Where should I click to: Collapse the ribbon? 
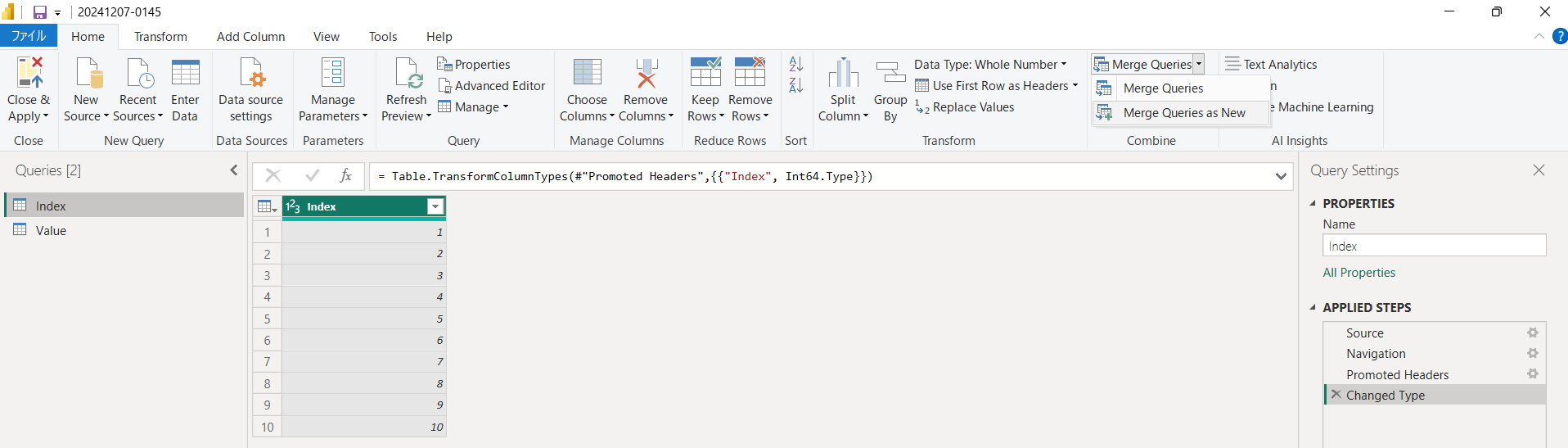(x=1539, y=36)
